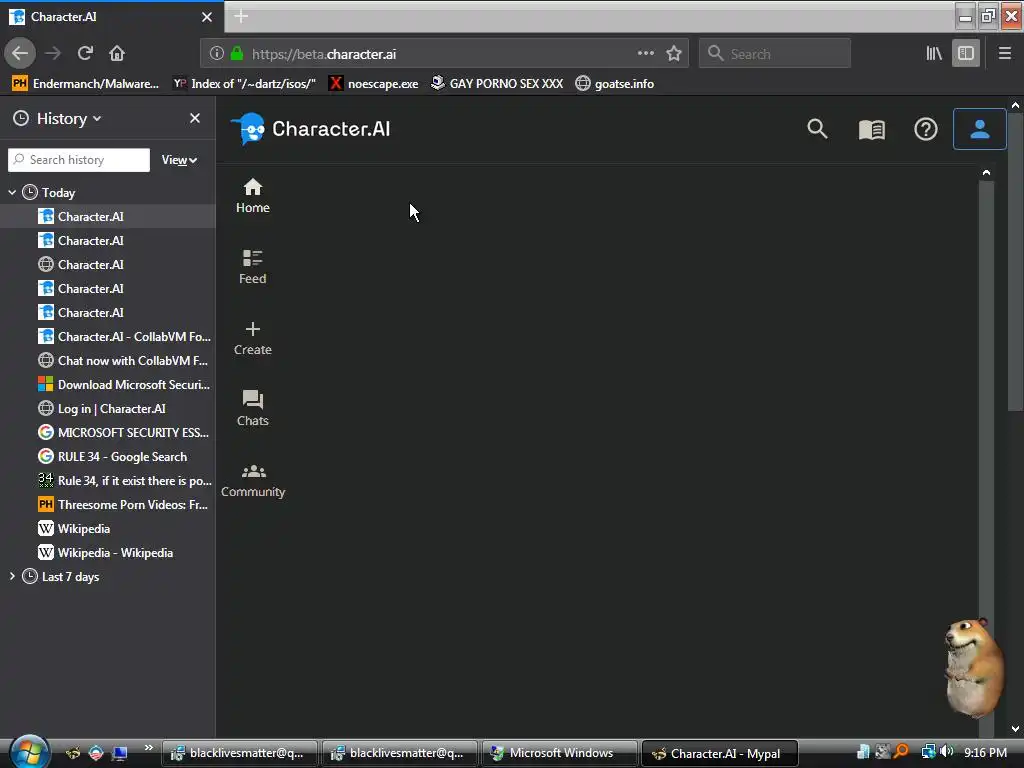Toggle the sidebar button in toolbar
Viewport: 1024px width, 768px height.
[x=966, y=54]
